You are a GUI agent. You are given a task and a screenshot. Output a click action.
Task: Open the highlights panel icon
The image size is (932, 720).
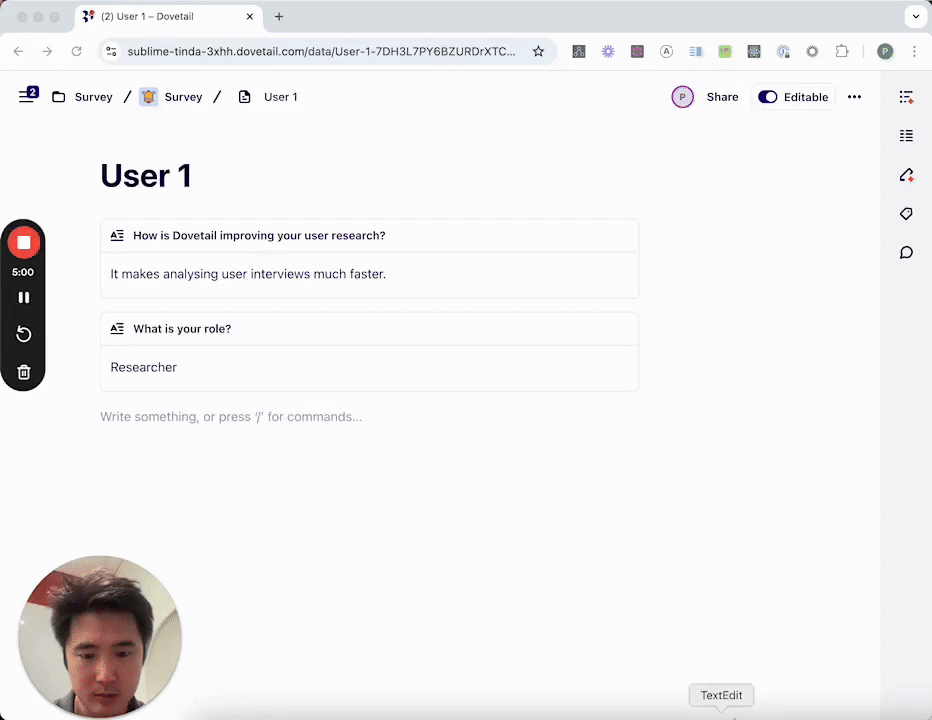[906, 175]
